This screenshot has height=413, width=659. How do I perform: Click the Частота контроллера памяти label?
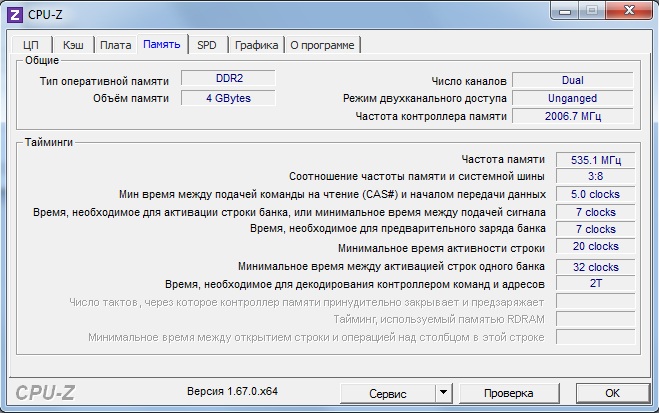(431, 116)
